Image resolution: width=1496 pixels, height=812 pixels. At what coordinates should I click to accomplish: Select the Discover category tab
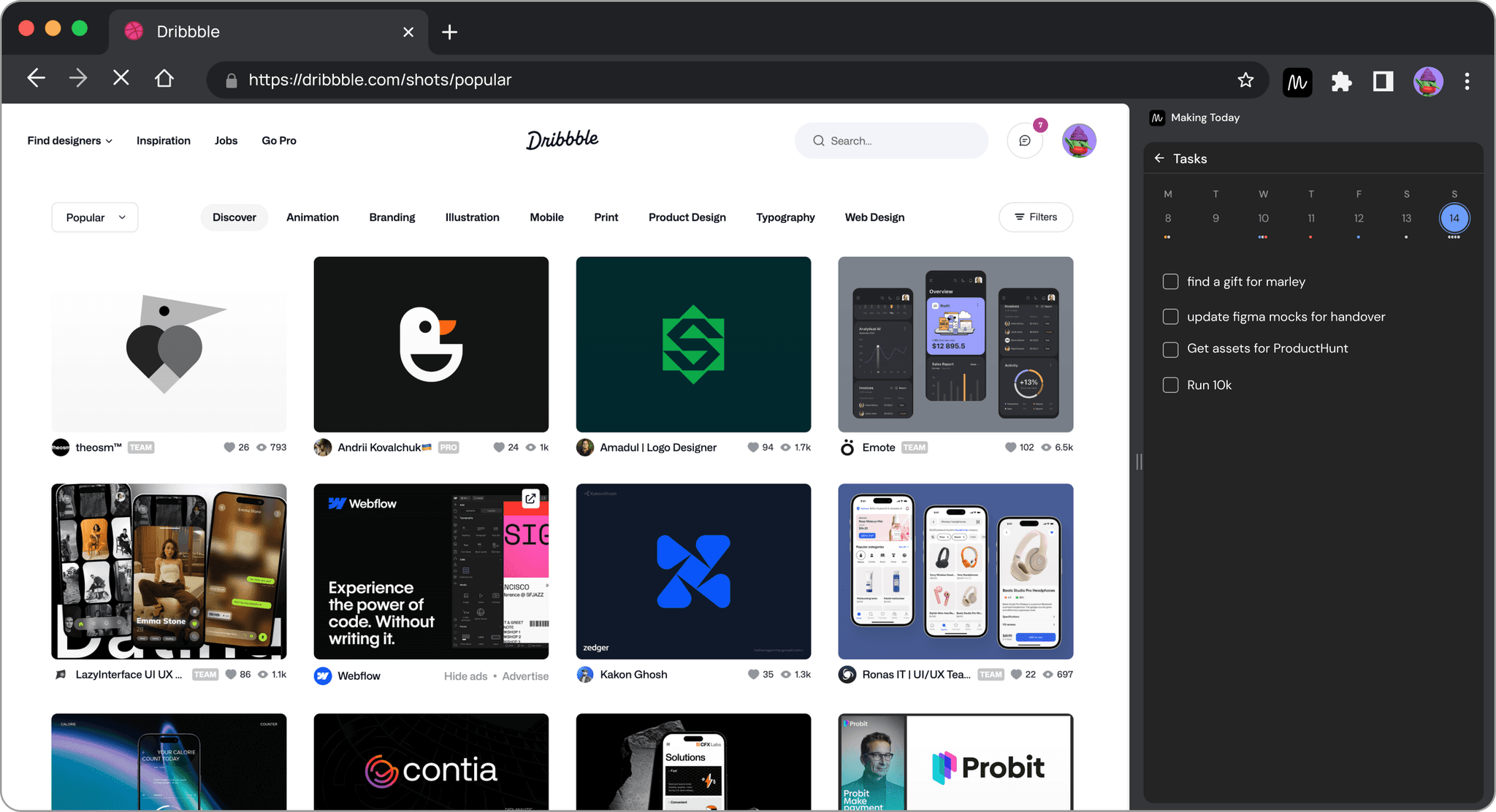coord(234,218)
